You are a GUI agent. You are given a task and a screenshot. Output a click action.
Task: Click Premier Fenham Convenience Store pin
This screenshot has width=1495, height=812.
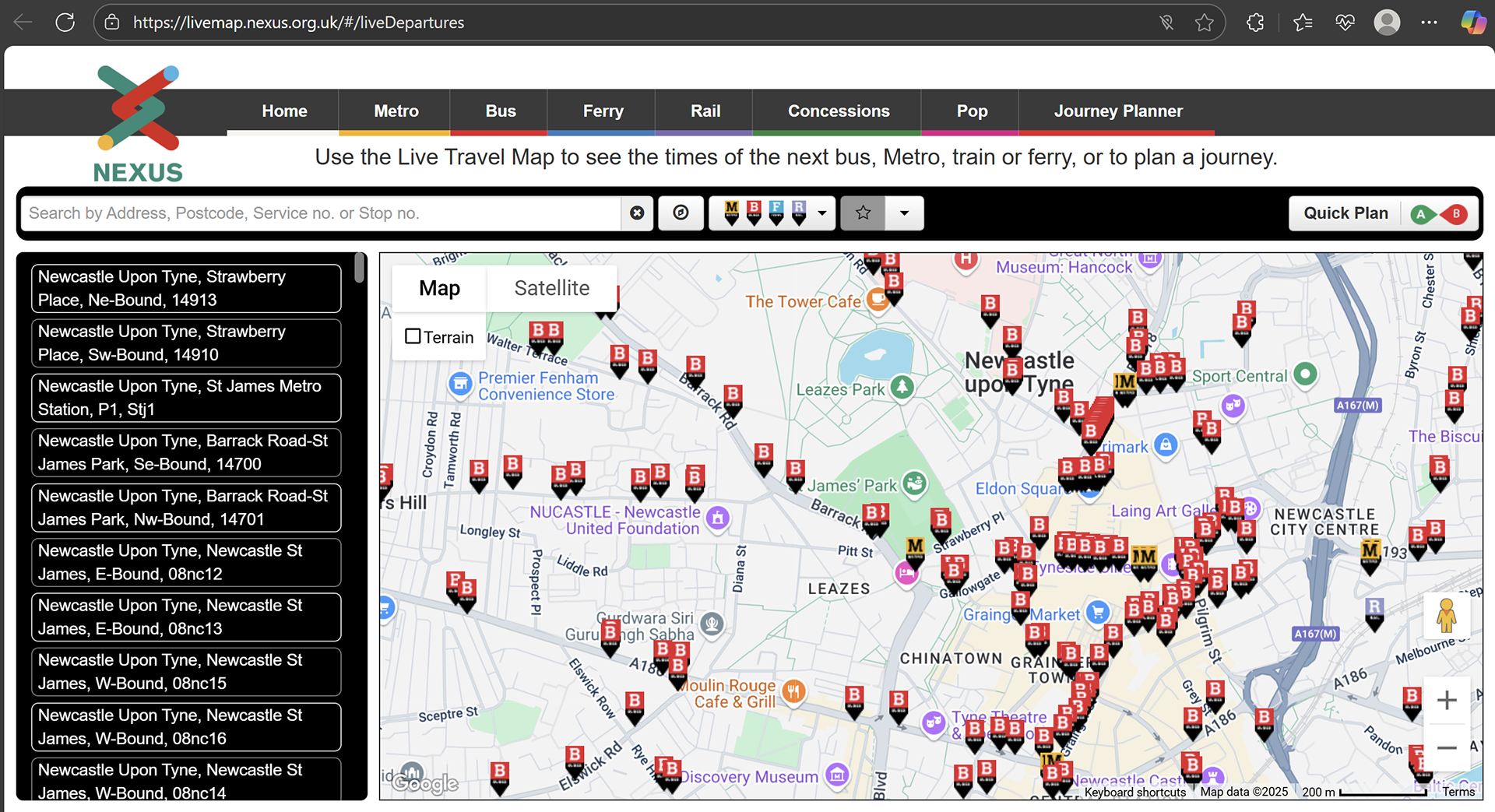pyautogui.click(x=460, y=384)
